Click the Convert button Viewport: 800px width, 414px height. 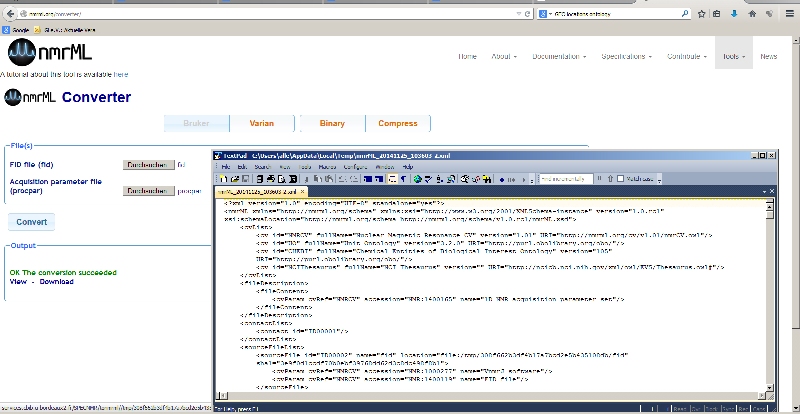coord(32,222)
